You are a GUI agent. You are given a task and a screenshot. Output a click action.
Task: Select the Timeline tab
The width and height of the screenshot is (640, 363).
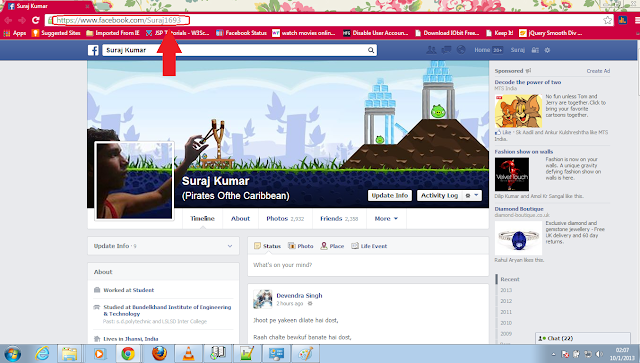pos(202,218)
